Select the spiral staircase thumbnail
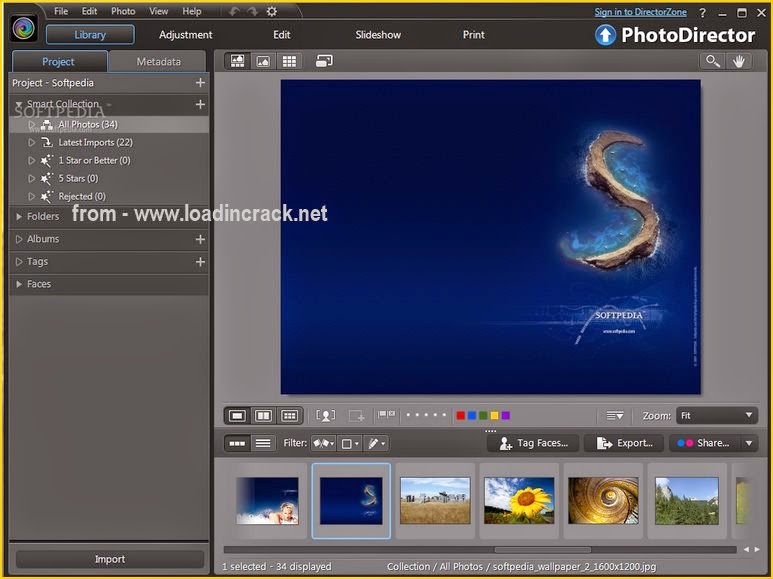Screen dimensions: 773x579 click(603, 500)
